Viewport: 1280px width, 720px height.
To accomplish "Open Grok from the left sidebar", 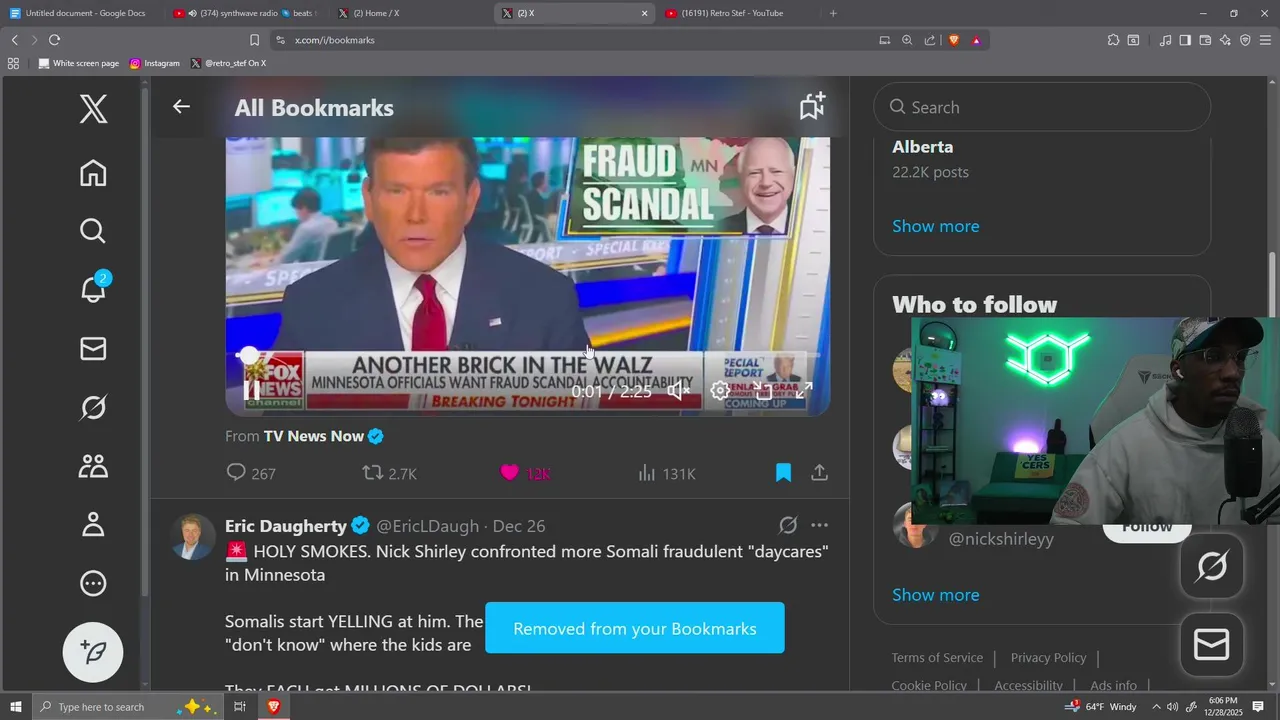I will click(93, 407).
